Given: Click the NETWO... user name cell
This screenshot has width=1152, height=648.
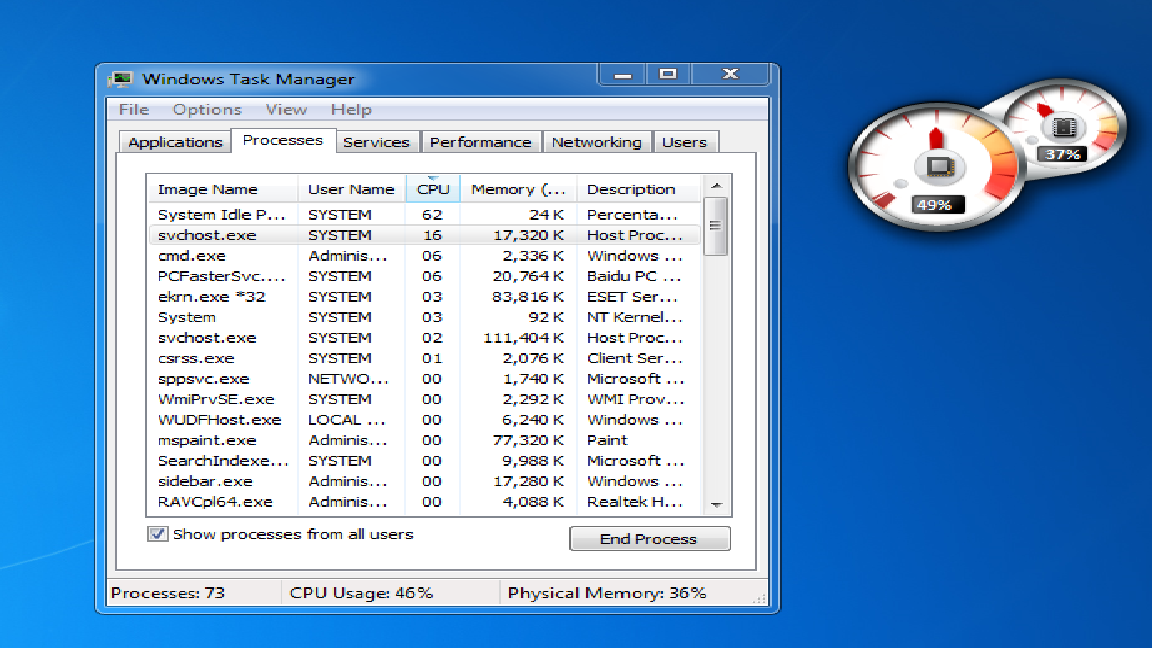Looking at the screenshot, I should (x=348, y=379).
